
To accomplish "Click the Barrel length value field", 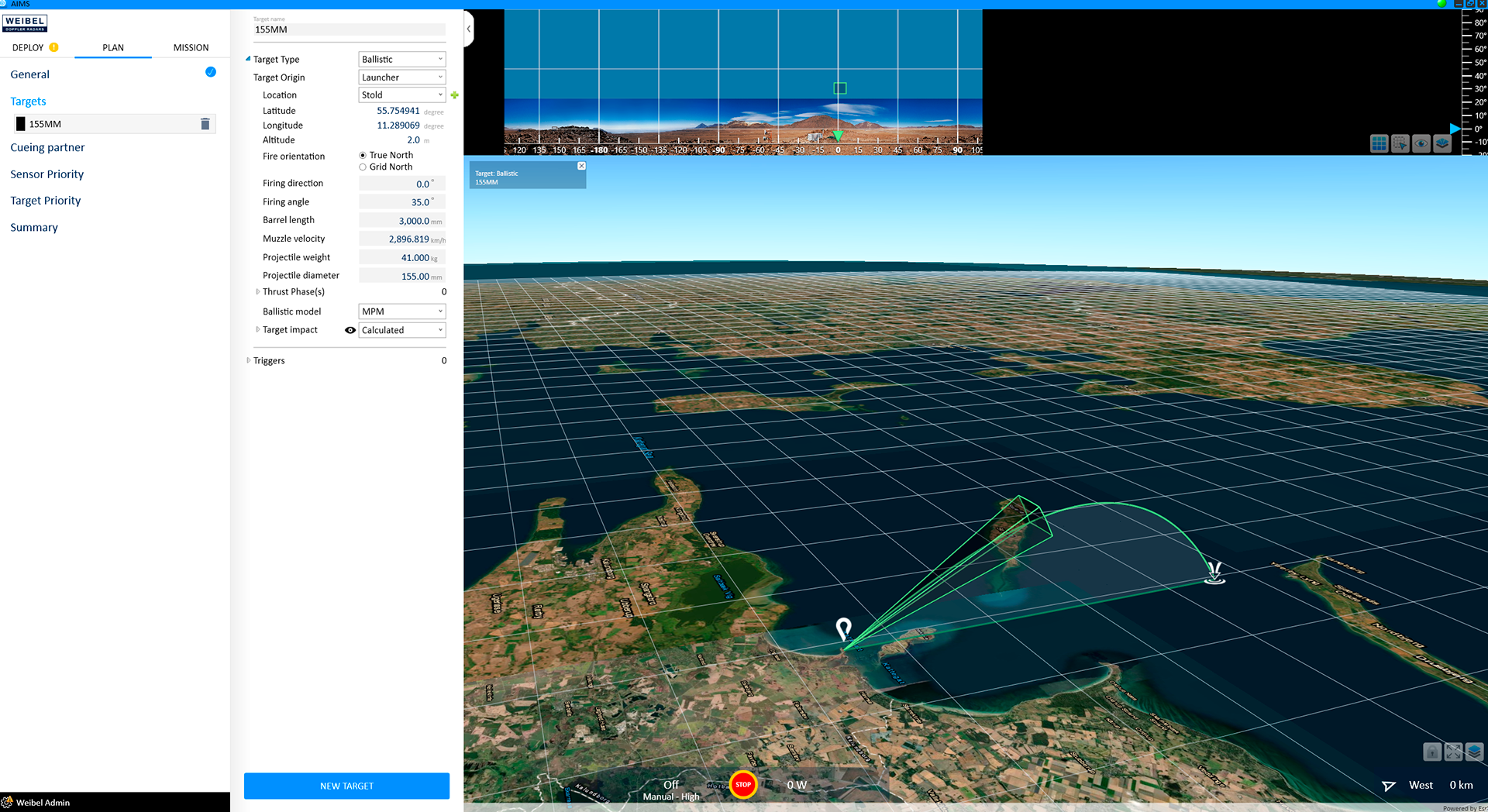I will (x=401, y=221).
